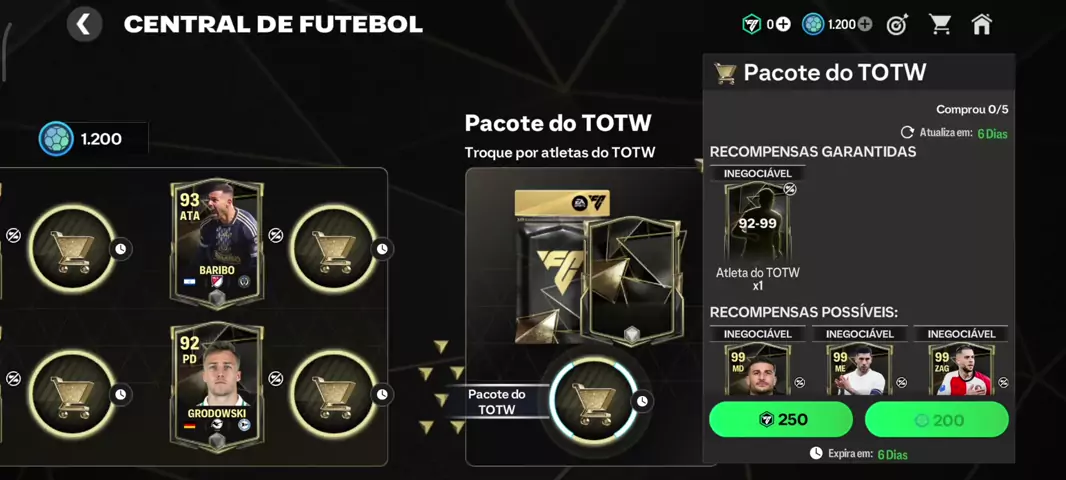Buy the pack for 250 FC points

780,419
